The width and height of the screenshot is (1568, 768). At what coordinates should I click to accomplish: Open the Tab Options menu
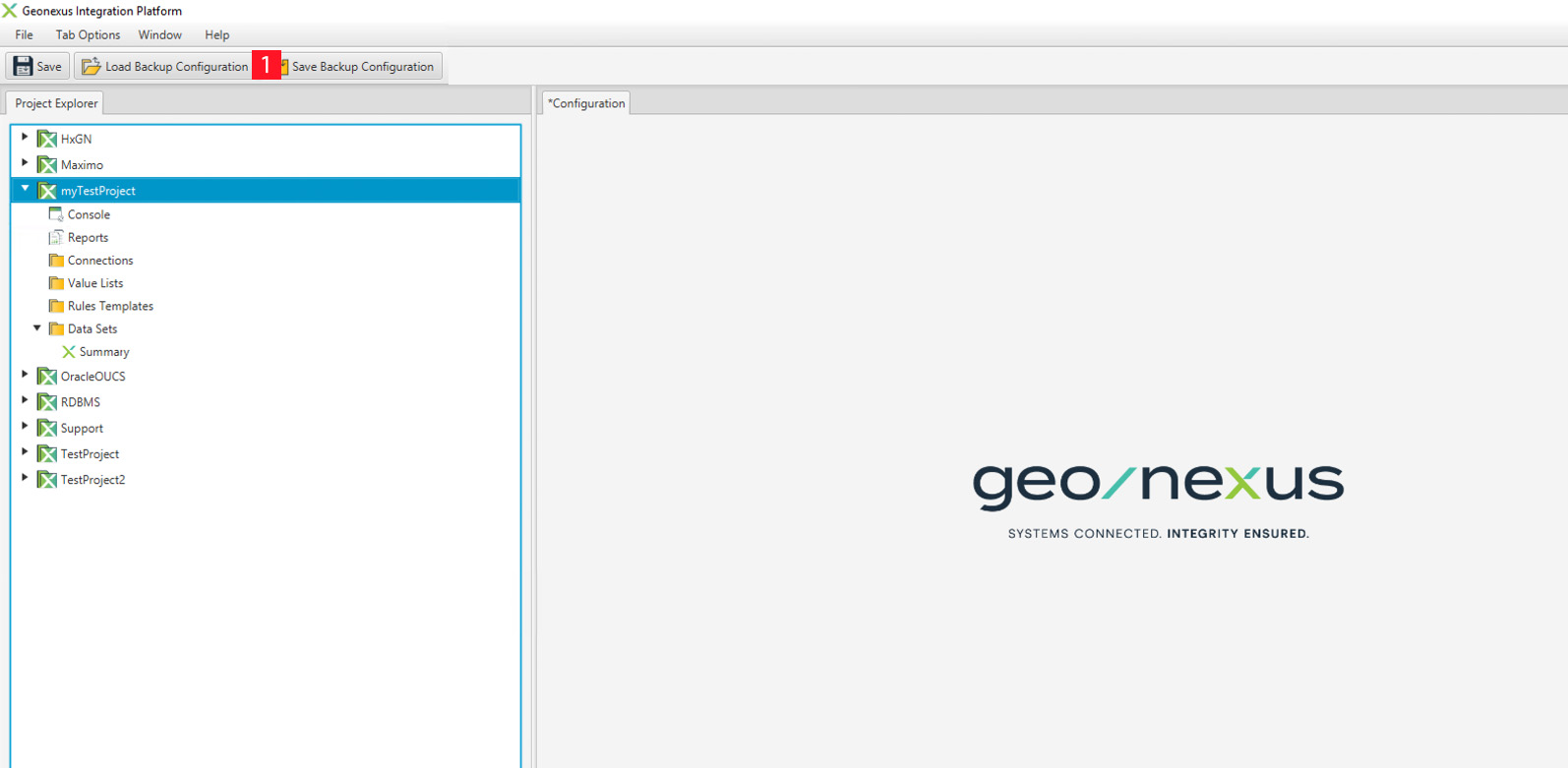tap(88, 35)
